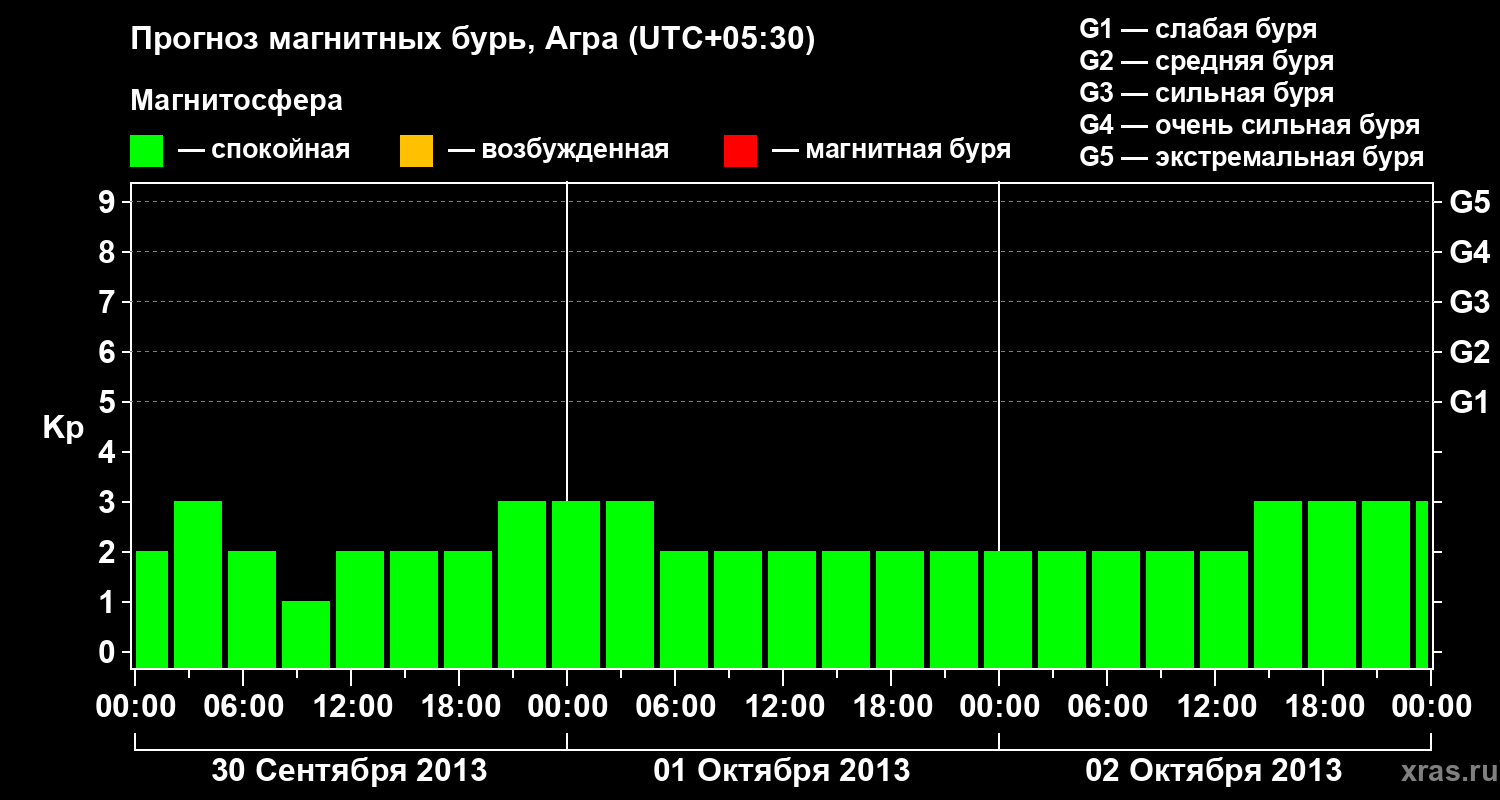Click the G1 label on right axis
This screenshot has height=800, width=1500.
pos(1470,402)
